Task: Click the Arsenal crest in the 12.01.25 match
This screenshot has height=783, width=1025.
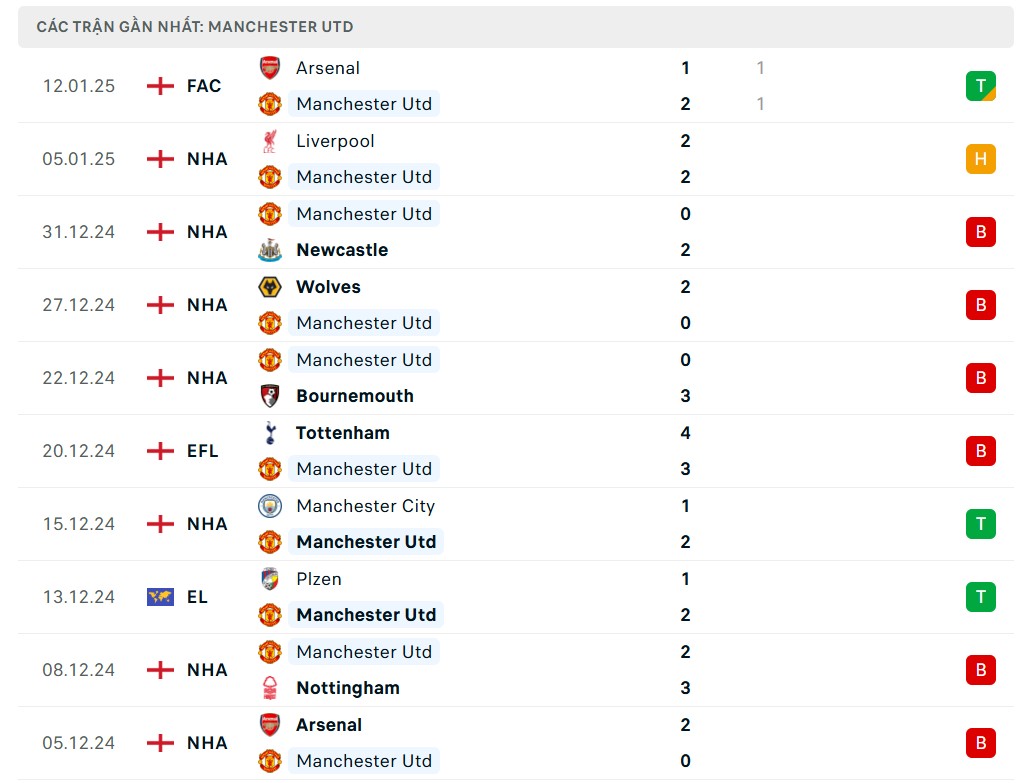Action: (x=270, y=68)
